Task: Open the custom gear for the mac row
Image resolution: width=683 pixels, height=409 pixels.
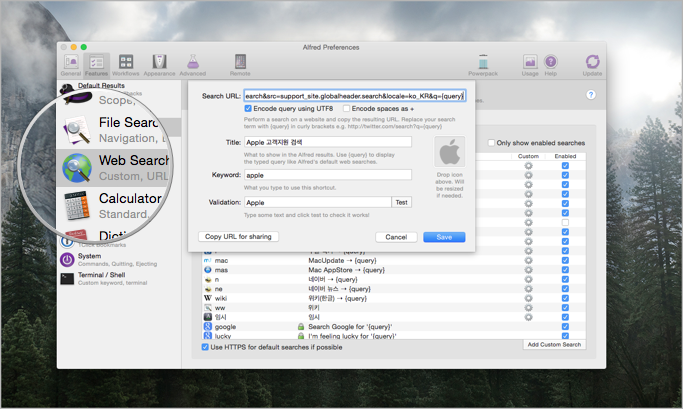Action: (528, 260)
